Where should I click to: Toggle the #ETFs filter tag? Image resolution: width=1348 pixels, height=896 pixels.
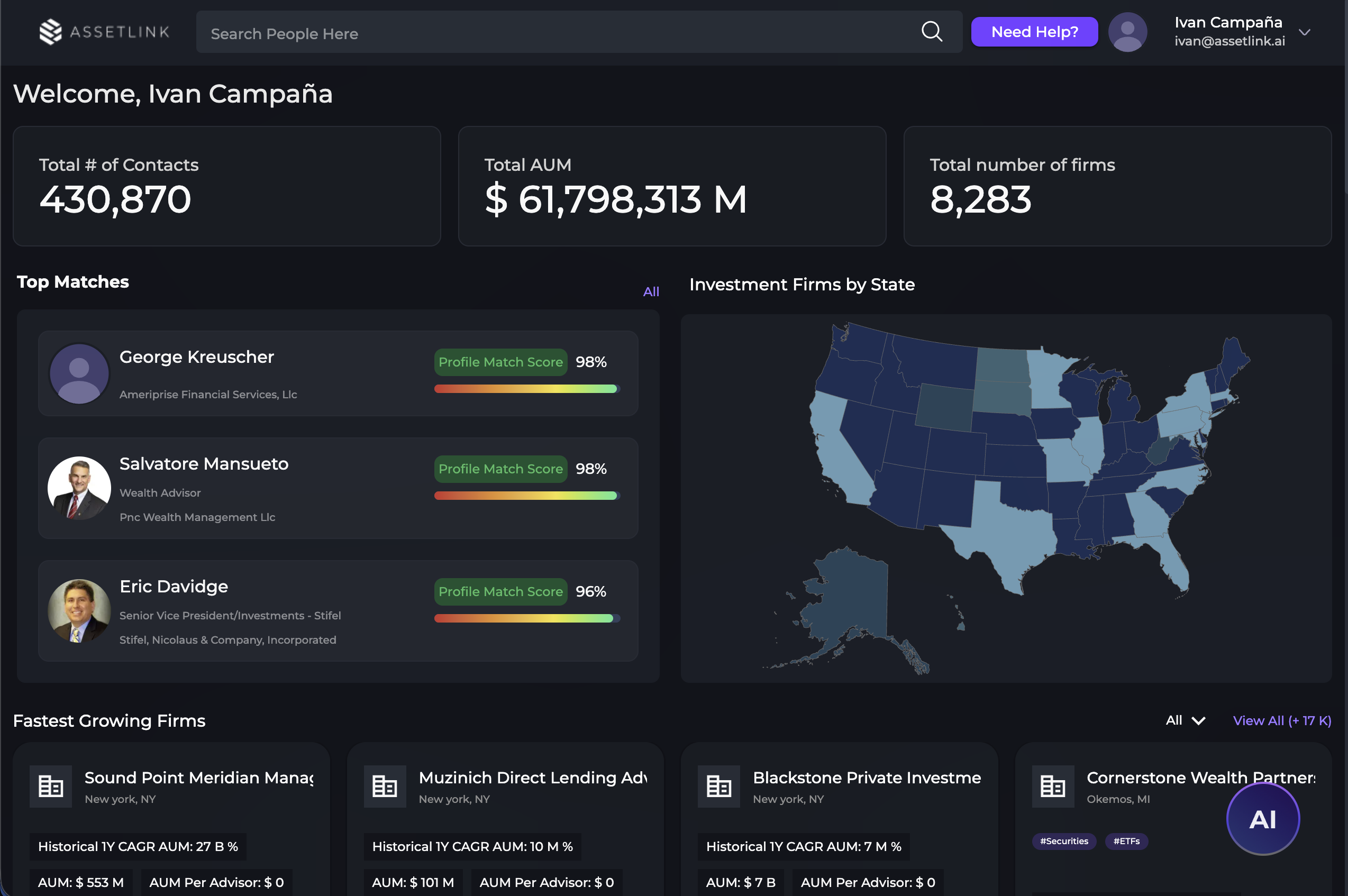[1126, 841]
